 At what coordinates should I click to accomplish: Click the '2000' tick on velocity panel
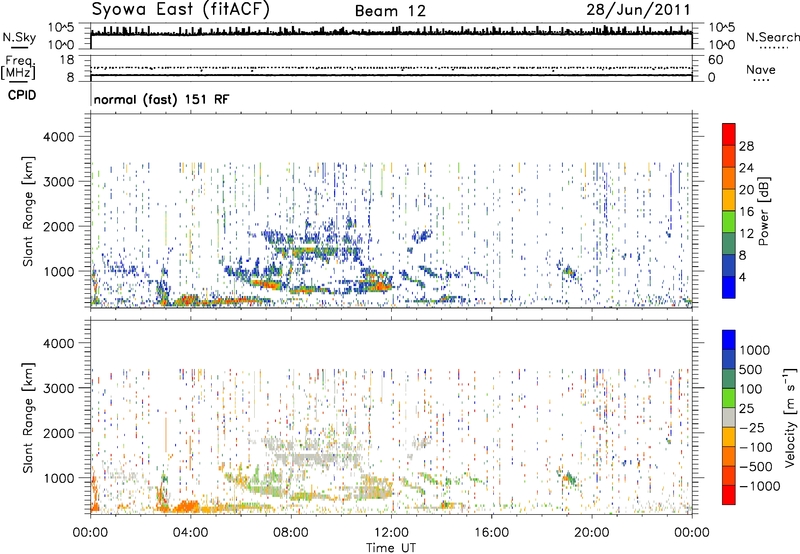tap(58, 433)
